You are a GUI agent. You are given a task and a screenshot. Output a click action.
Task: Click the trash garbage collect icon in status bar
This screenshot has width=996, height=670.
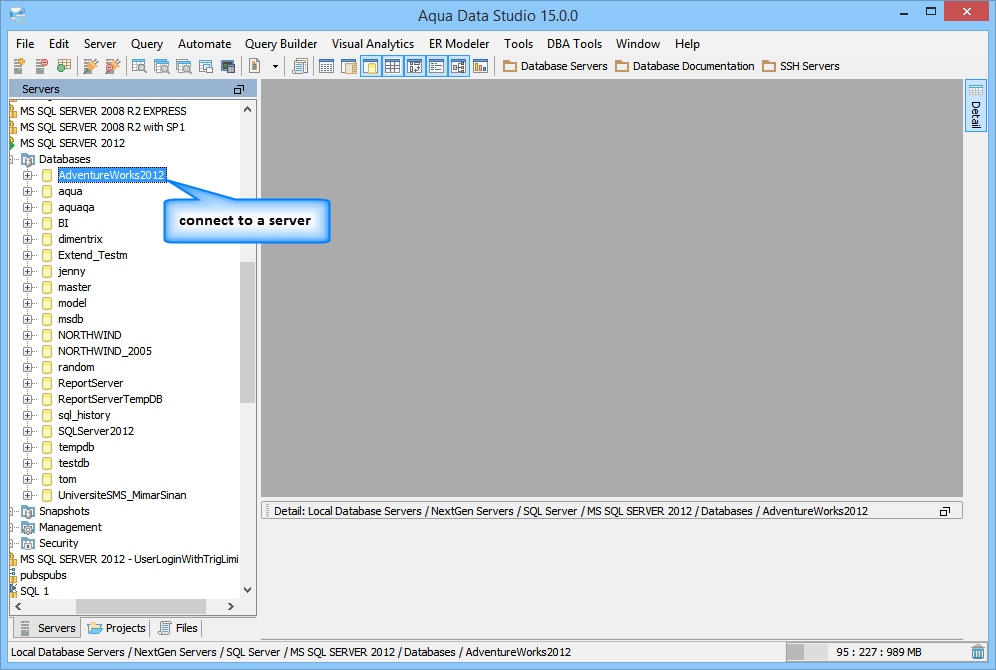click(x=978, y=652)
